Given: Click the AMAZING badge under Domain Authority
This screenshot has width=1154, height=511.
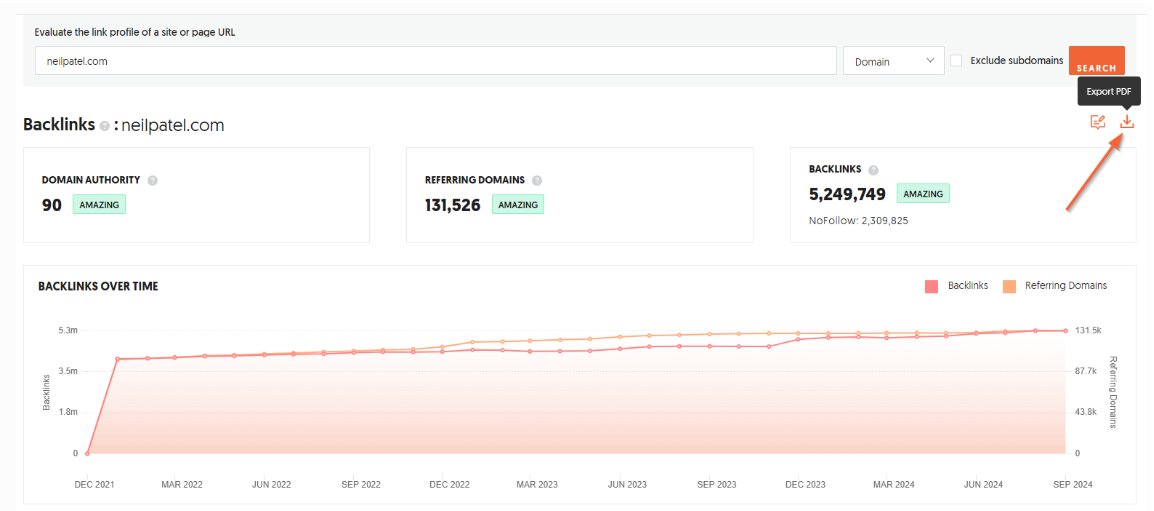Looking at the screenshot, I should tap(99, 205).
